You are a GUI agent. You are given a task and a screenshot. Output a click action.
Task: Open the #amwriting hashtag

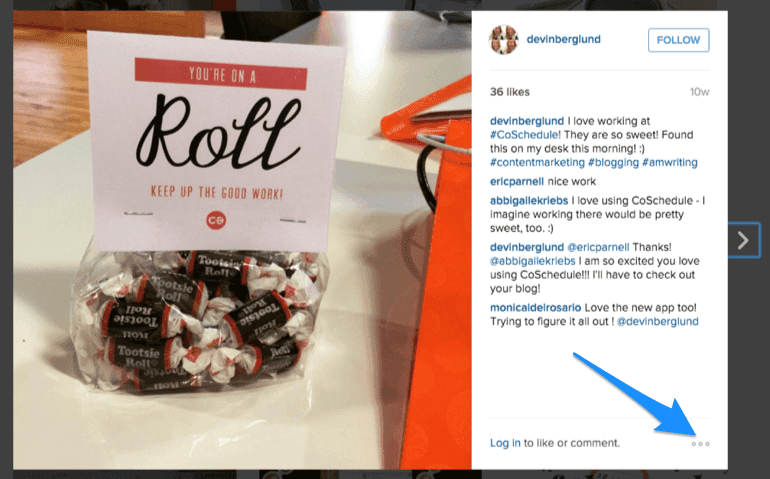(669, 162)
